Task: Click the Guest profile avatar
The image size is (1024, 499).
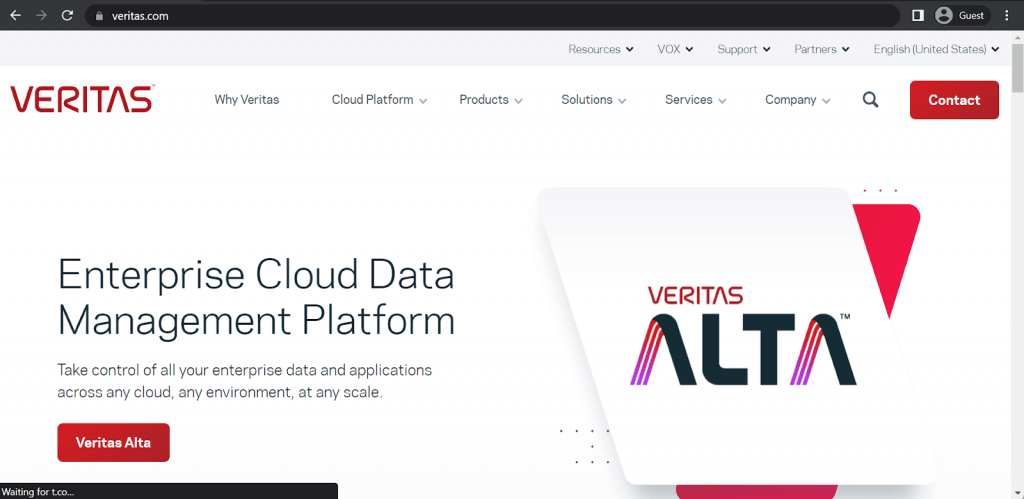Action: tap(943, 16)
